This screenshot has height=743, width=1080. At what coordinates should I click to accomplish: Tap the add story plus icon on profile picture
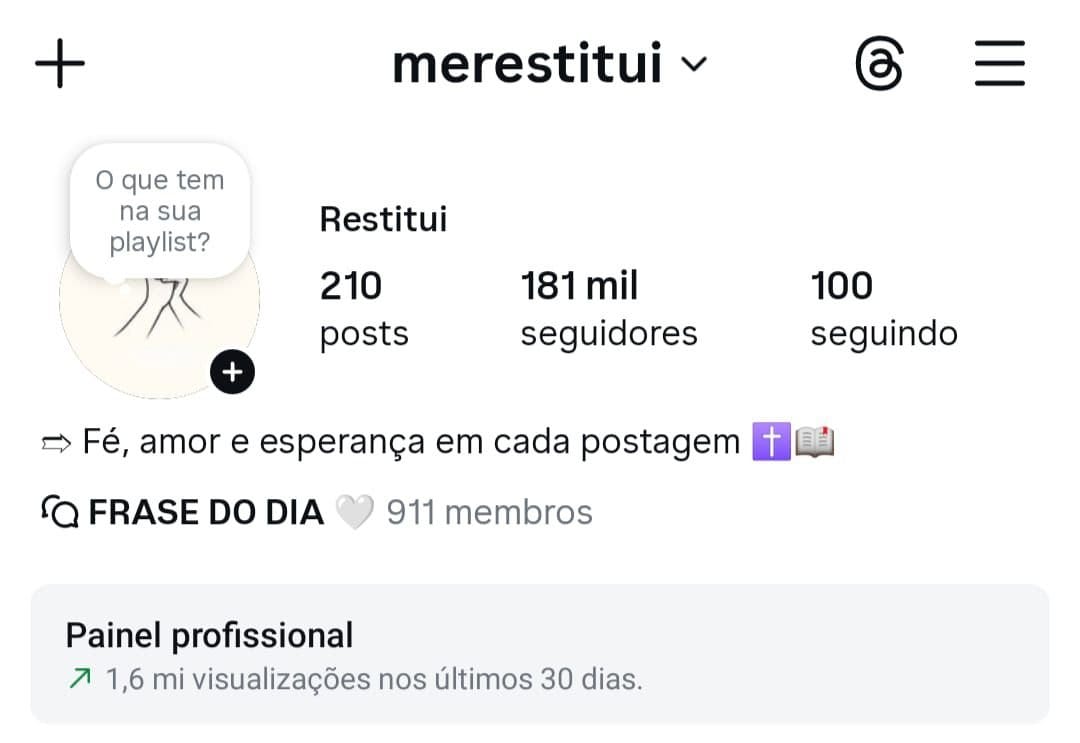click(232, 371)
